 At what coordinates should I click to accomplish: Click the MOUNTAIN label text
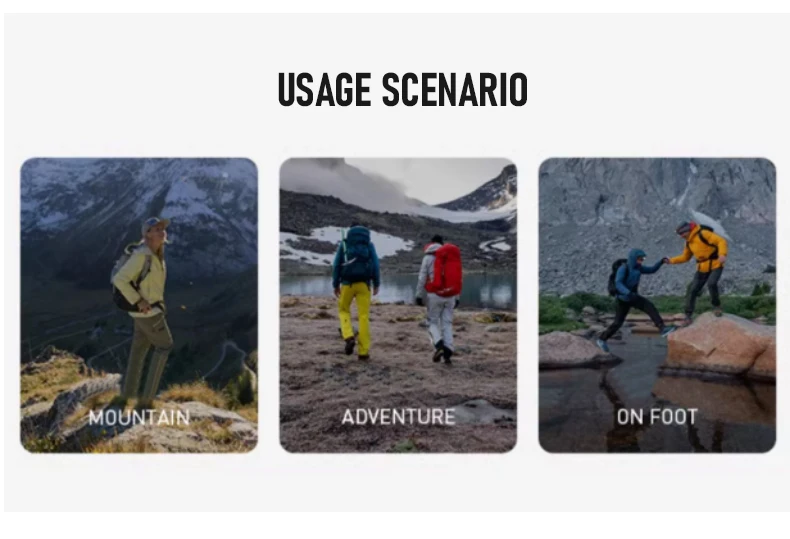click(x=139, y=418)
